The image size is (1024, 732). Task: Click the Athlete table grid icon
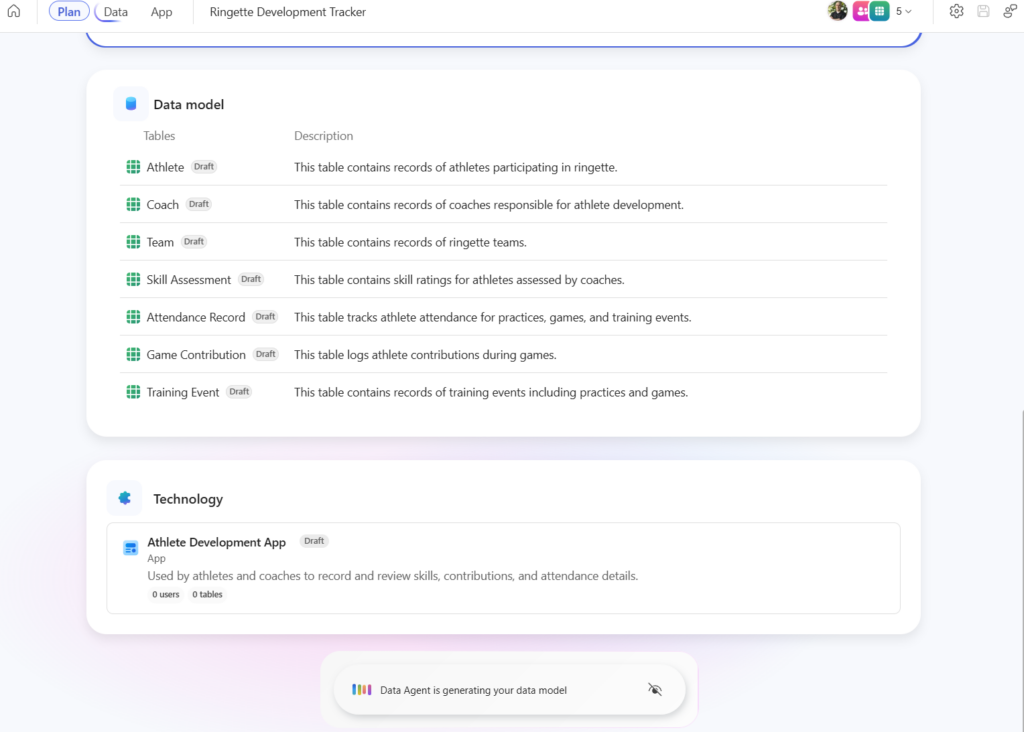[x=133, y=167]
